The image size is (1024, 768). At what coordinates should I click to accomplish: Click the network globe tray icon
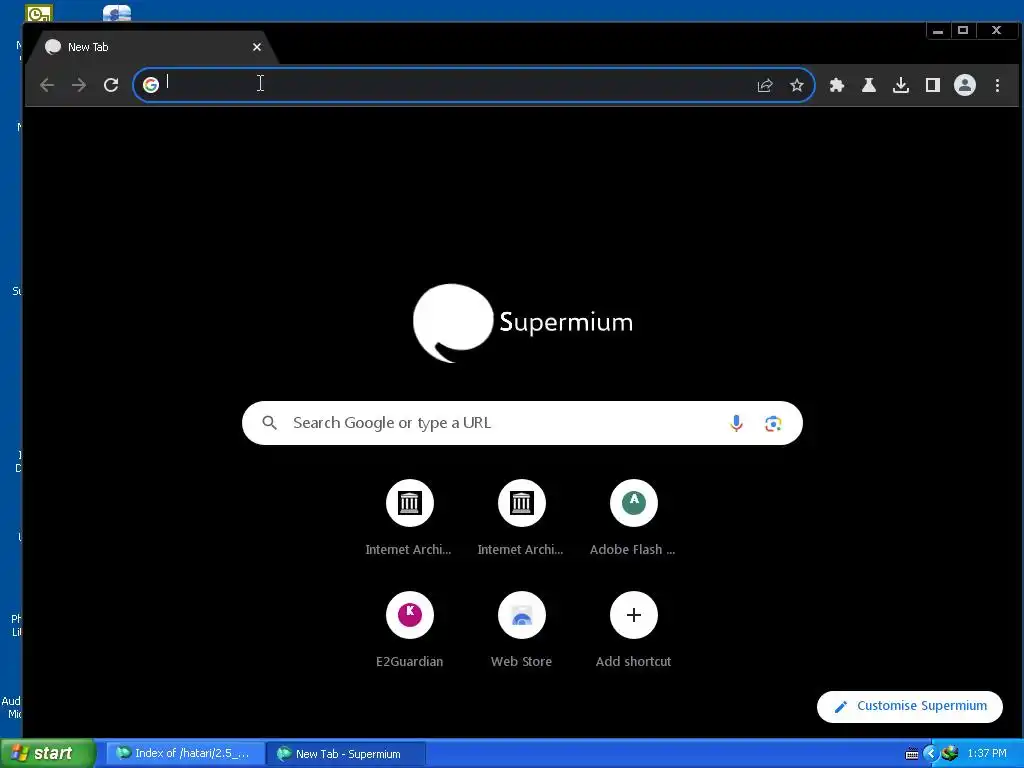pyautogui.click(x=950, y=754)
